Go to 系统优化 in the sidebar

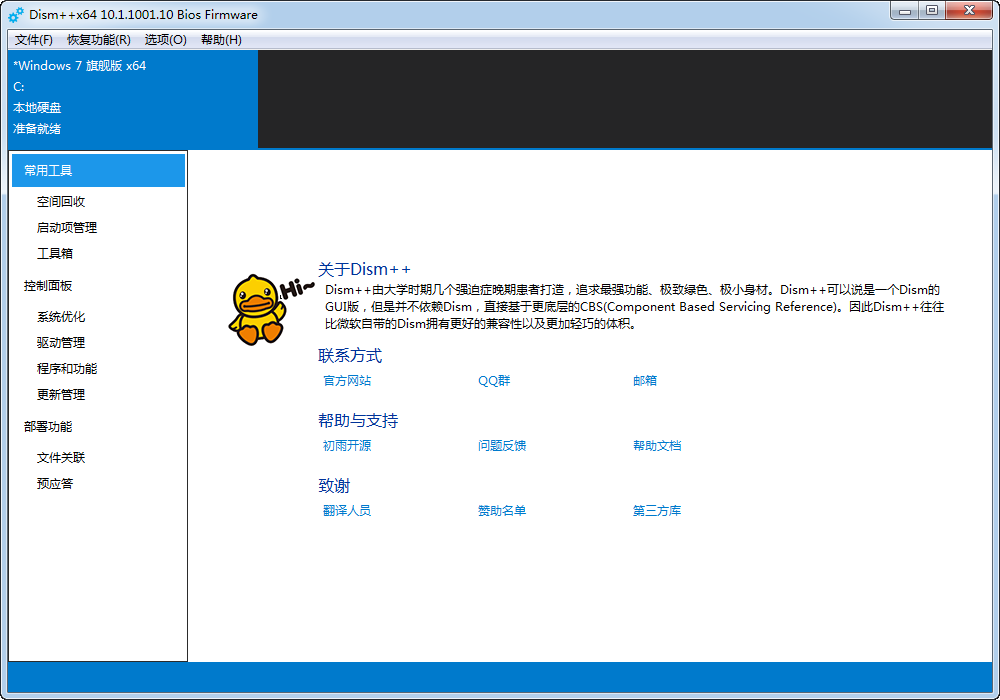(61, 317)
